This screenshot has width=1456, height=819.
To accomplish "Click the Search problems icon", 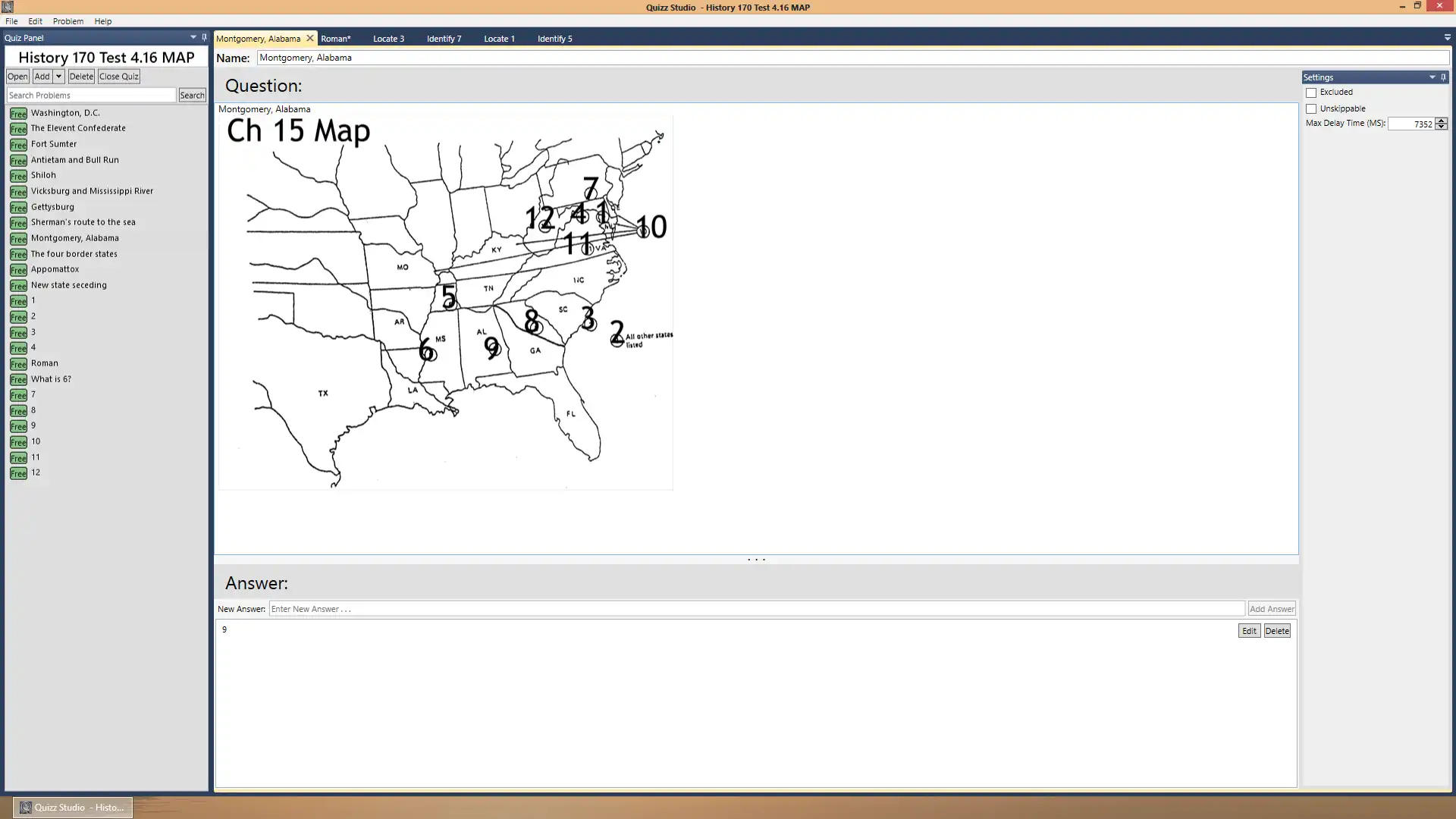I will click(x=192, y=94).
